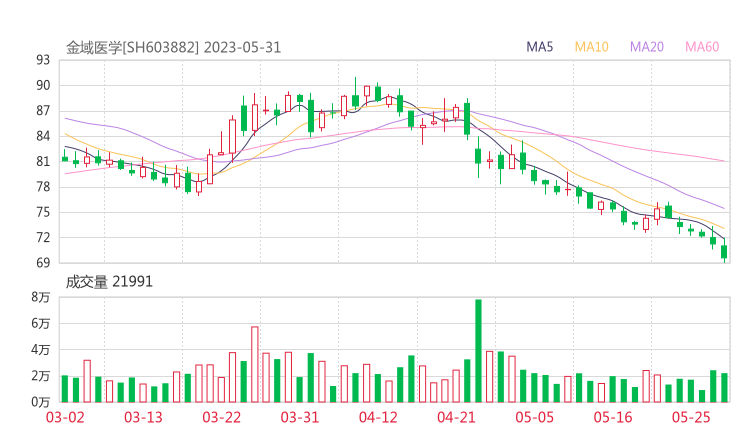Image resolution: width=740 pixels, height=440 pixels.
Task: Click the MA10 legend label
Action: pyautogui.click(x=591, y=47)
